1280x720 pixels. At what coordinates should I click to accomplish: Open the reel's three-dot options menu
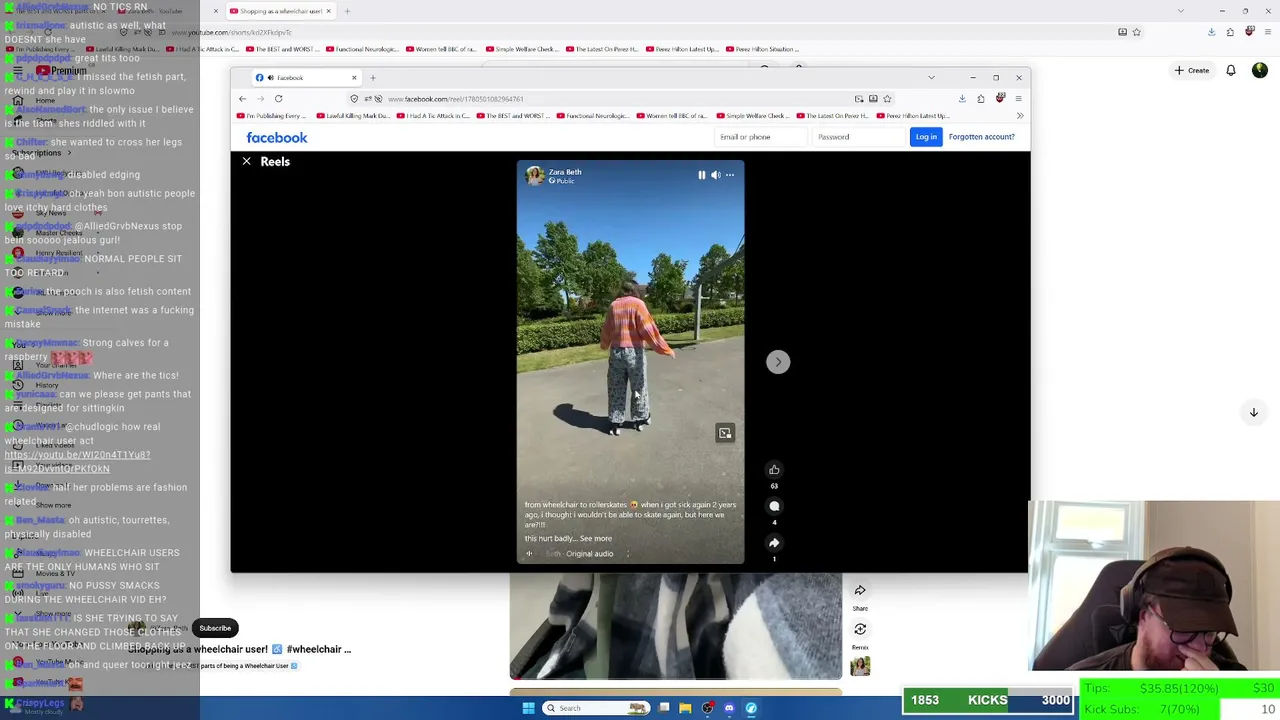pyautogui.click(x=730, y=175)
